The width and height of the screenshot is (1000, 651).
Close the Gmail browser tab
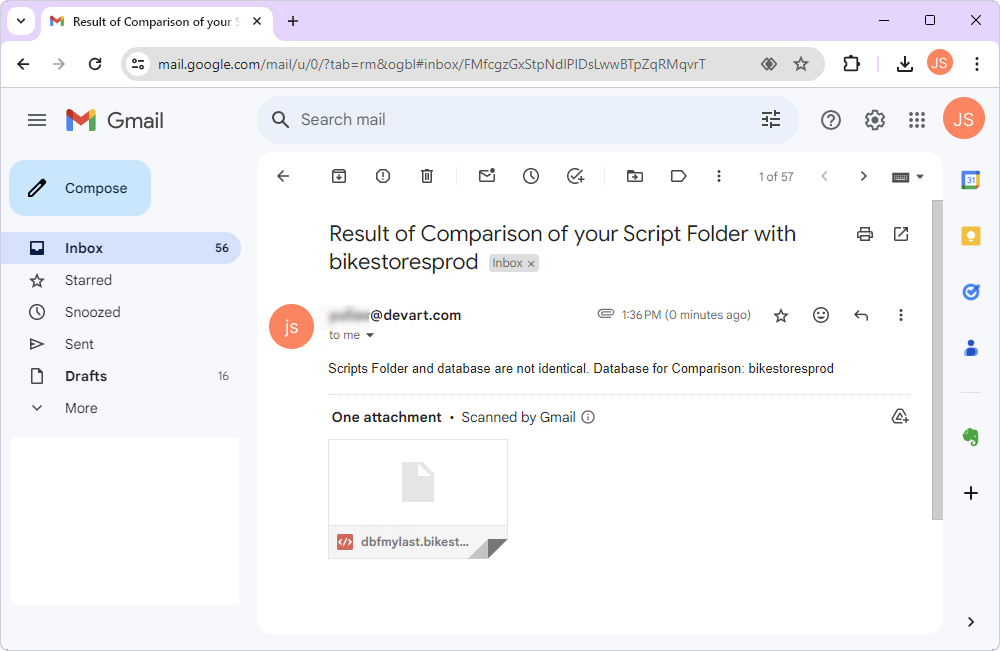pos(257,21)
